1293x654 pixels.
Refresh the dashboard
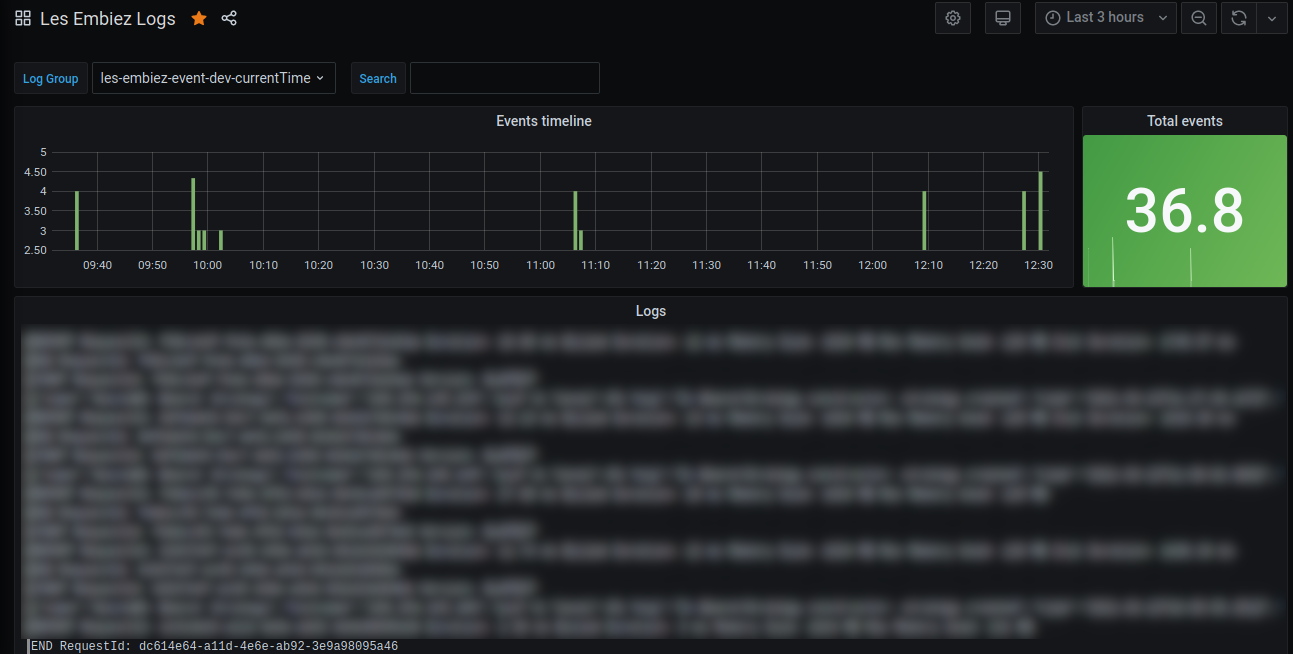coord(1238,18)
